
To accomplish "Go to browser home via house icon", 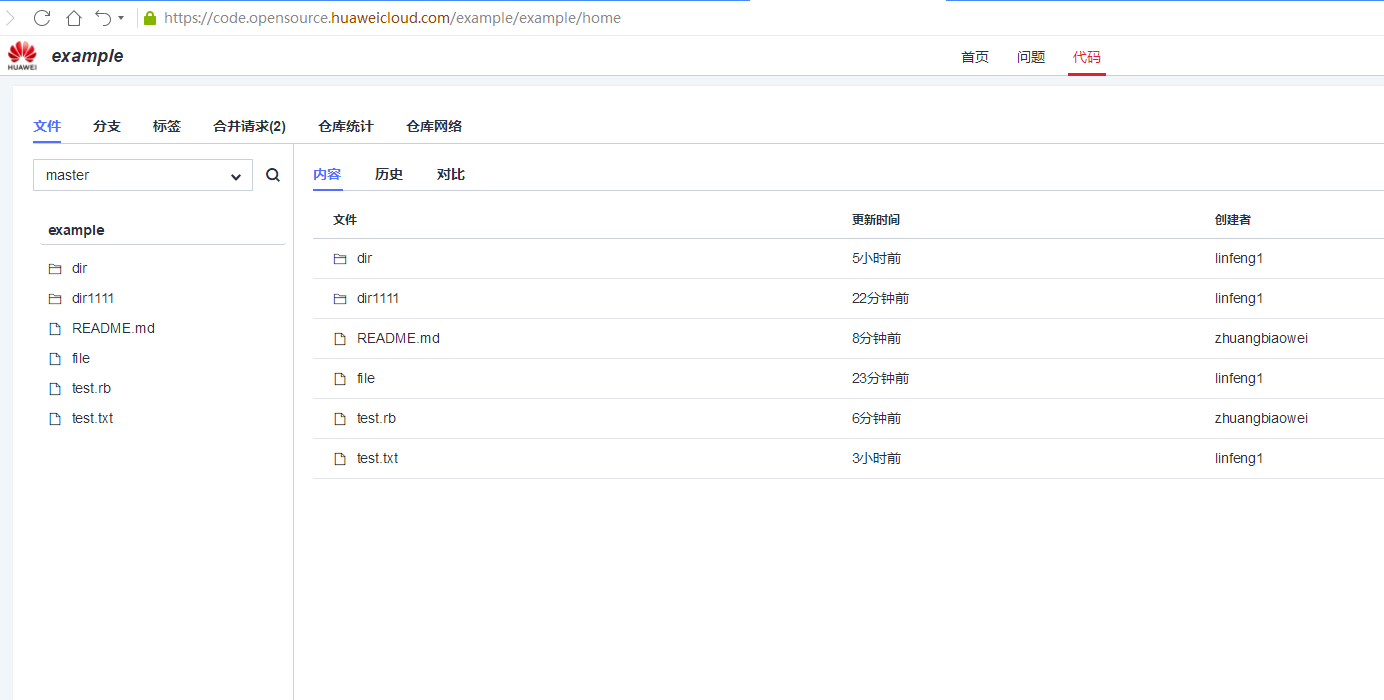I will point(74,18).
